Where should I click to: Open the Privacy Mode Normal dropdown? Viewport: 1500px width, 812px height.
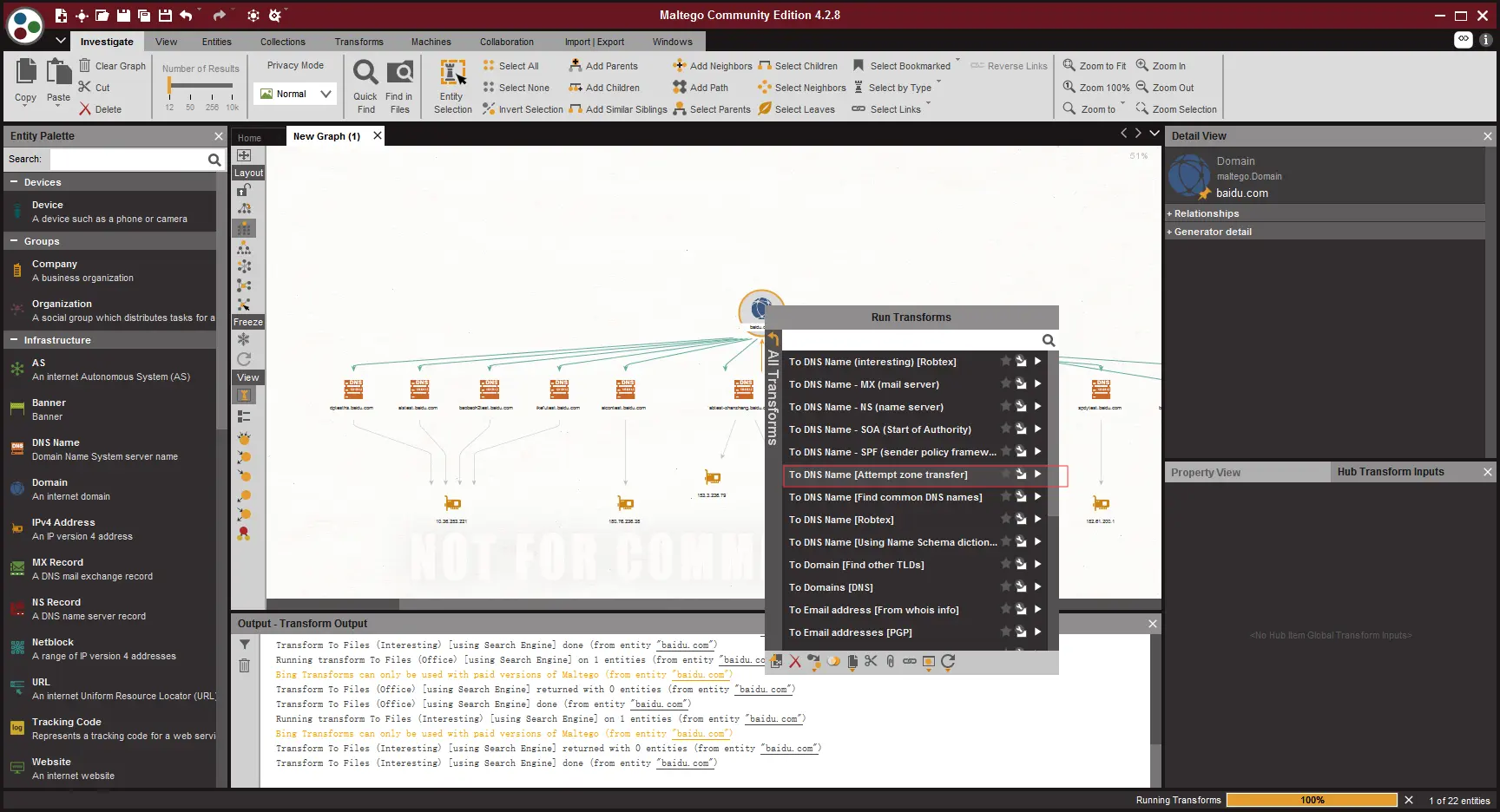(295, 94)
